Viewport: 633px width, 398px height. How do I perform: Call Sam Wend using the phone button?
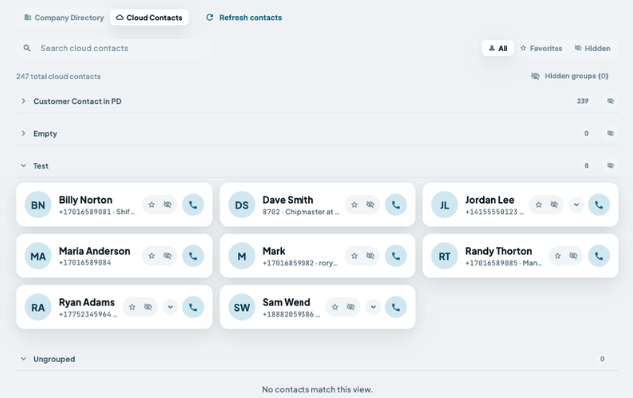click(x=396, y=307)
